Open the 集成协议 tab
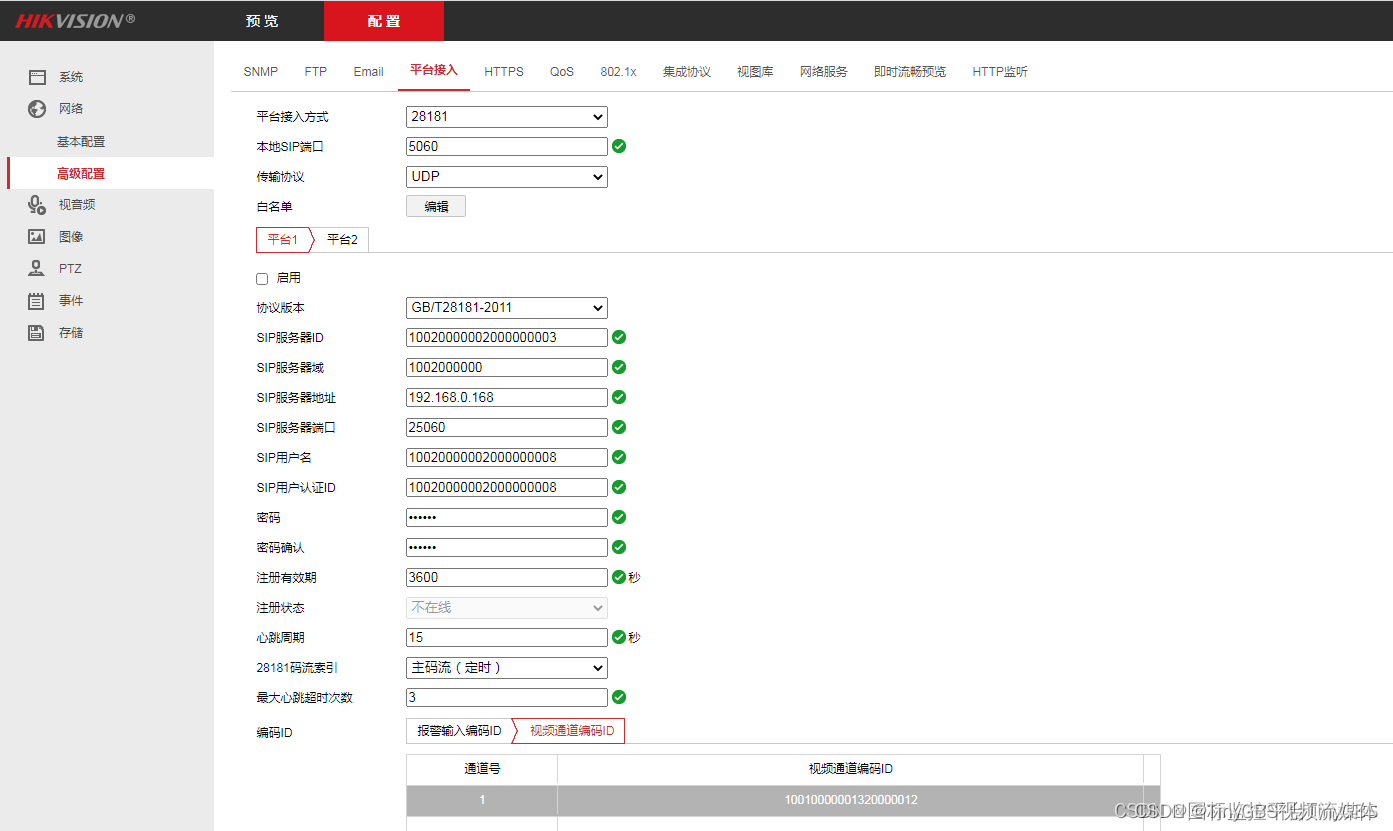Viewport: 1393px width, 831px height. 687,72
